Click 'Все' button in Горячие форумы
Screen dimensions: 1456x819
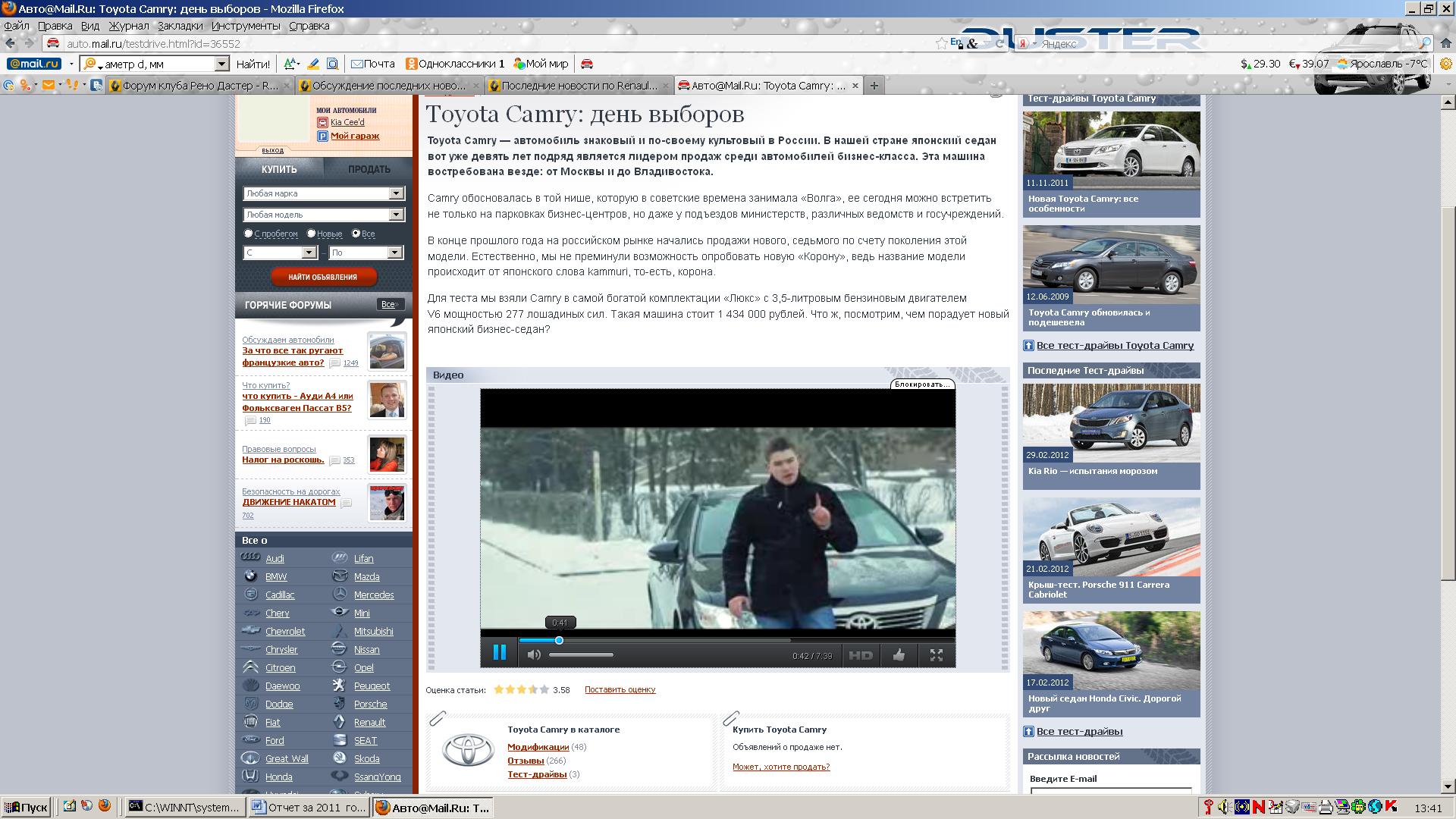(x=389, y=304)
